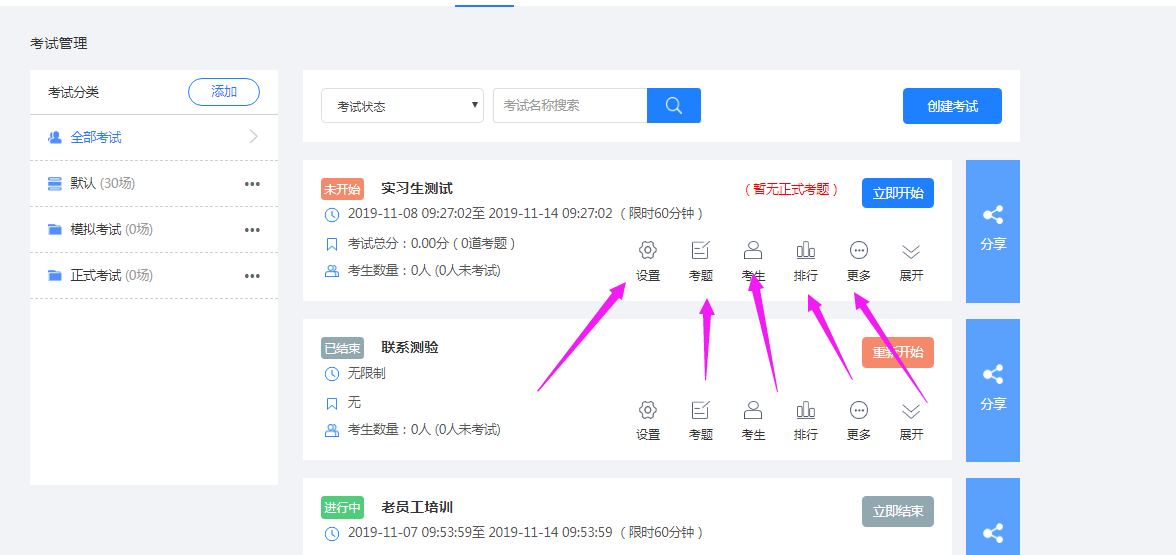View 排行 ranking for 联系测验 exam
This screenshot has width=1176, height=555.
click(x=805, y=420)
